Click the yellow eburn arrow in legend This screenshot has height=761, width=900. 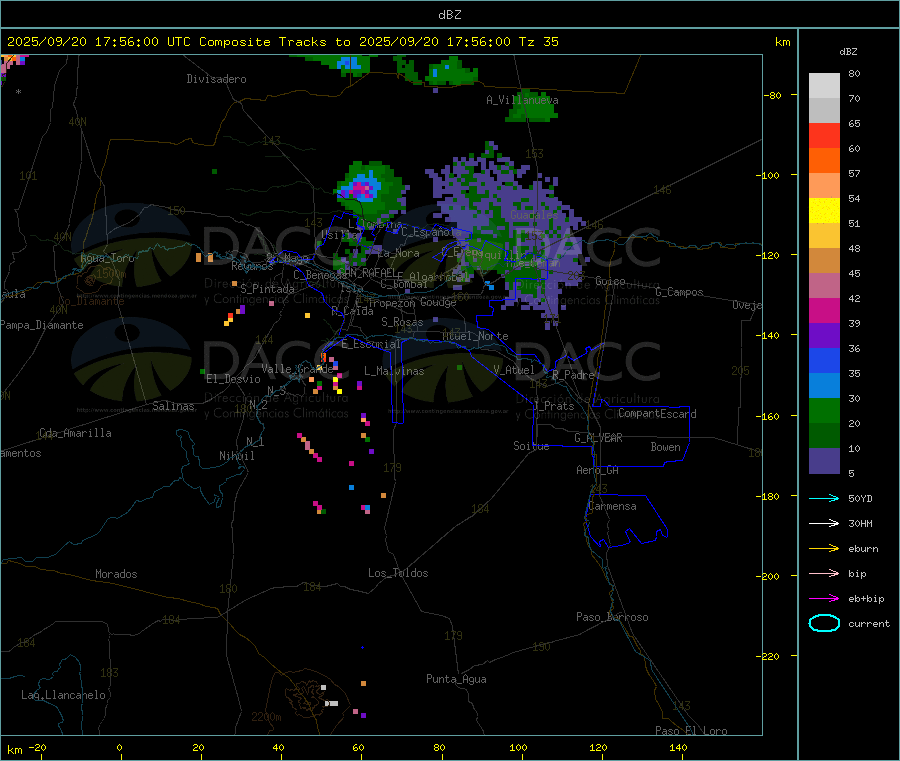(824, 549)
